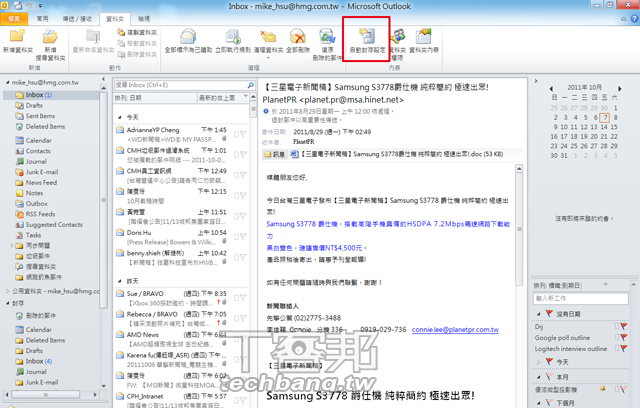
Task: Click Mark All as Read envelope icon
Action: (x=188, y=36)
